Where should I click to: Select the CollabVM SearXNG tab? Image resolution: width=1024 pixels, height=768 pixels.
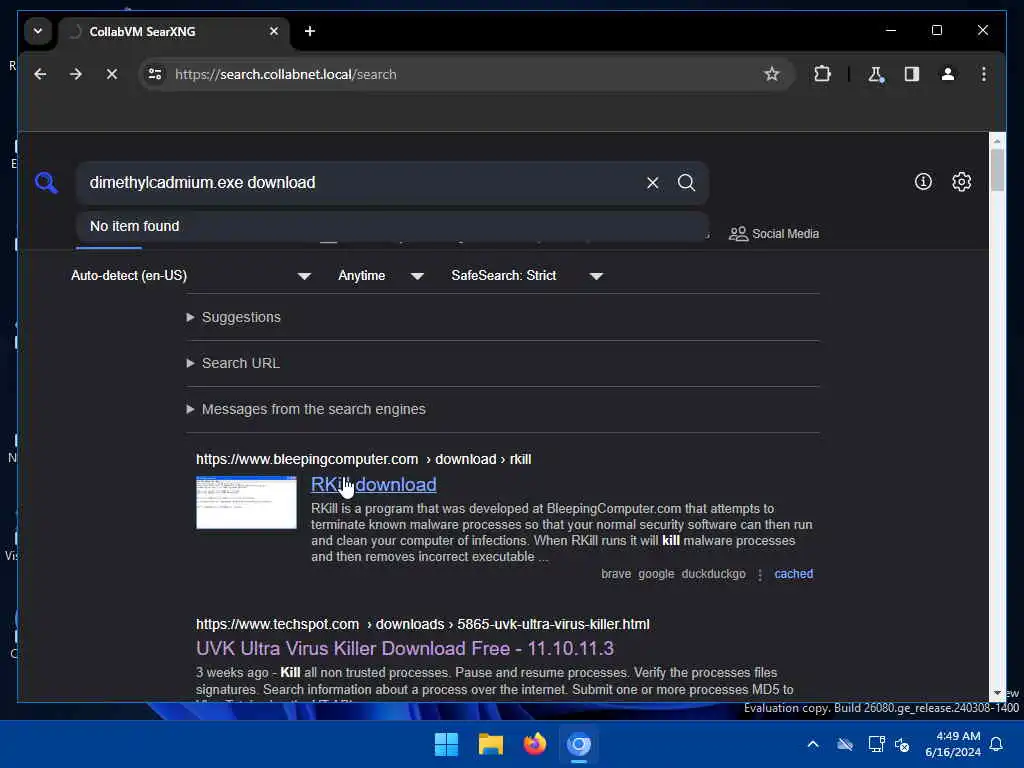pos(173,31)
